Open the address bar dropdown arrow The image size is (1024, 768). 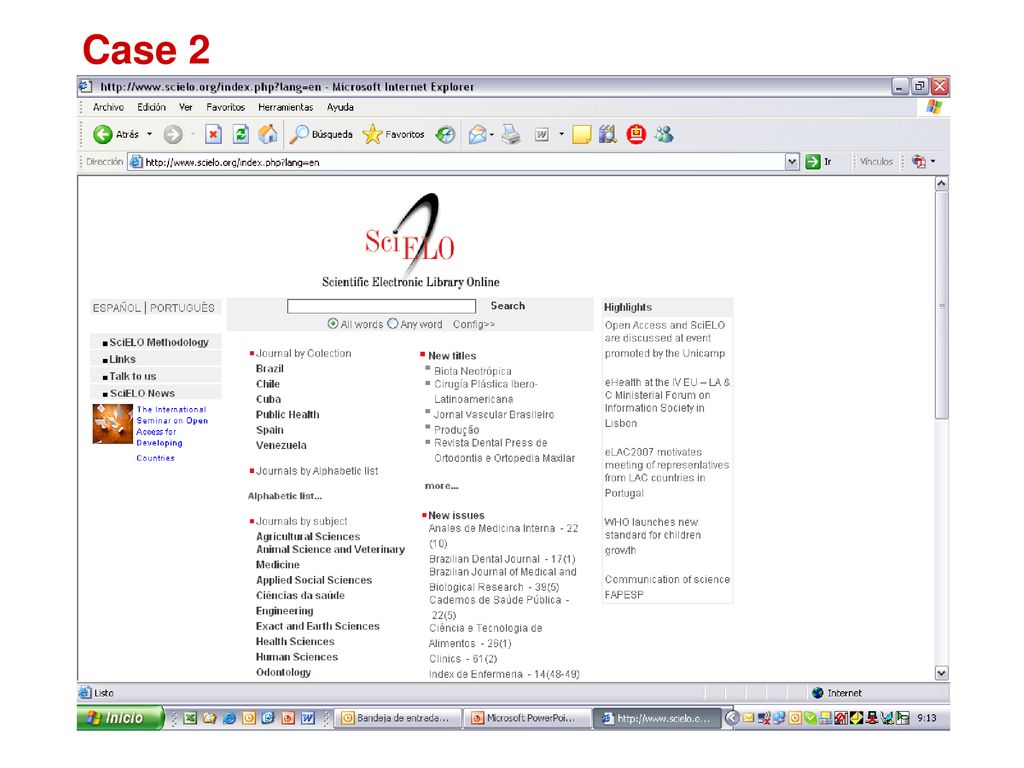click(x=792, y=162)
